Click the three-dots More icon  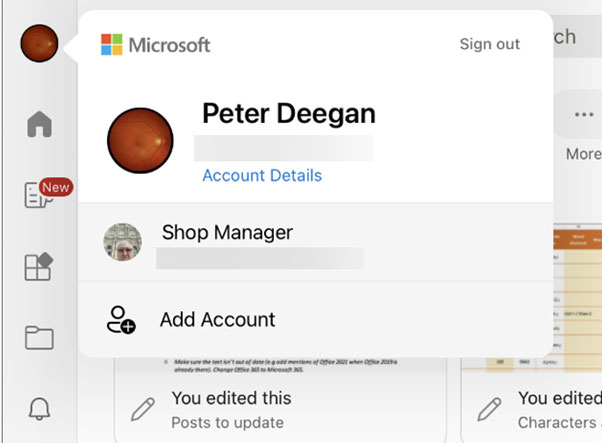click(x=583, y=116)
